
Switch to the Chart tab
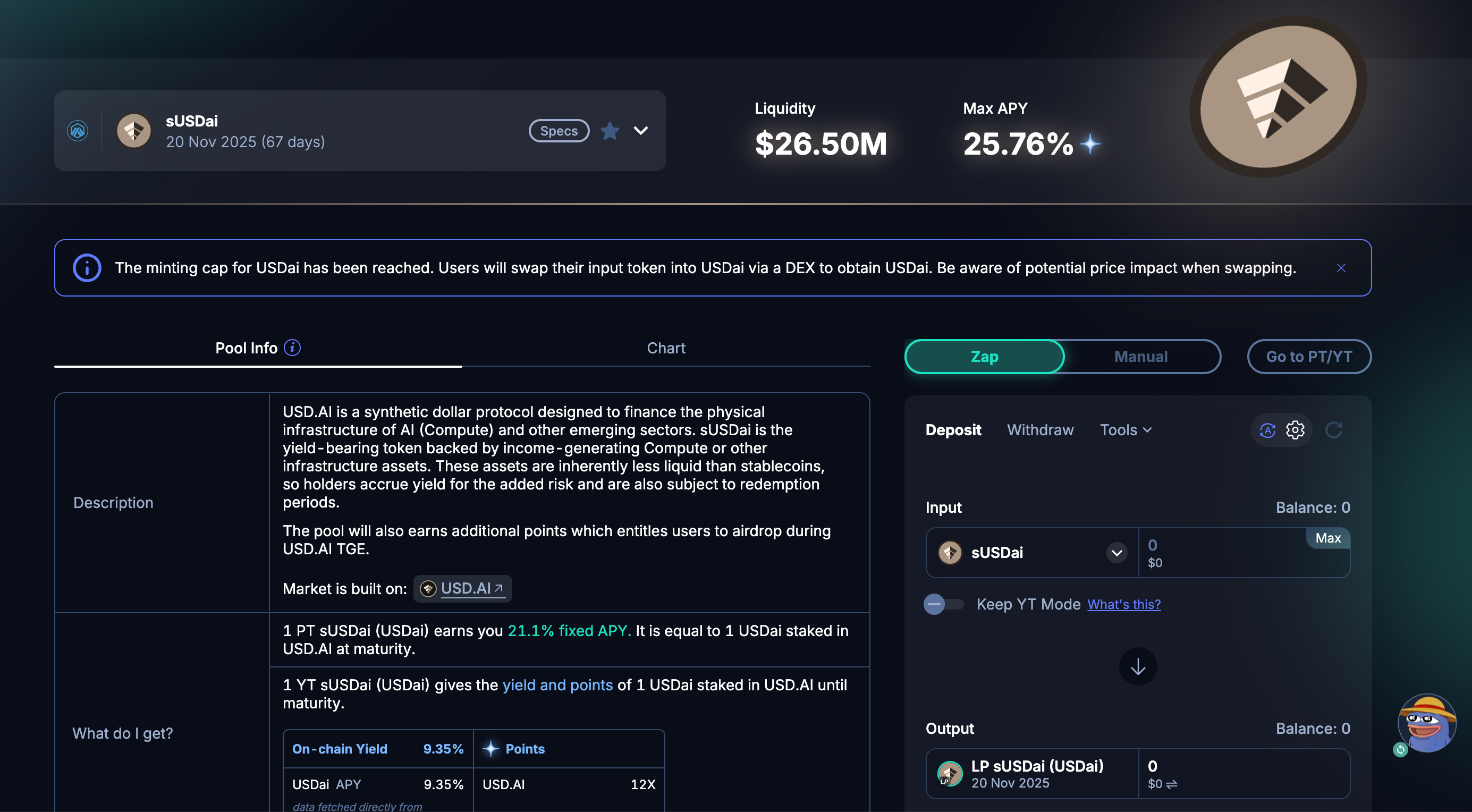pos(666,348)
